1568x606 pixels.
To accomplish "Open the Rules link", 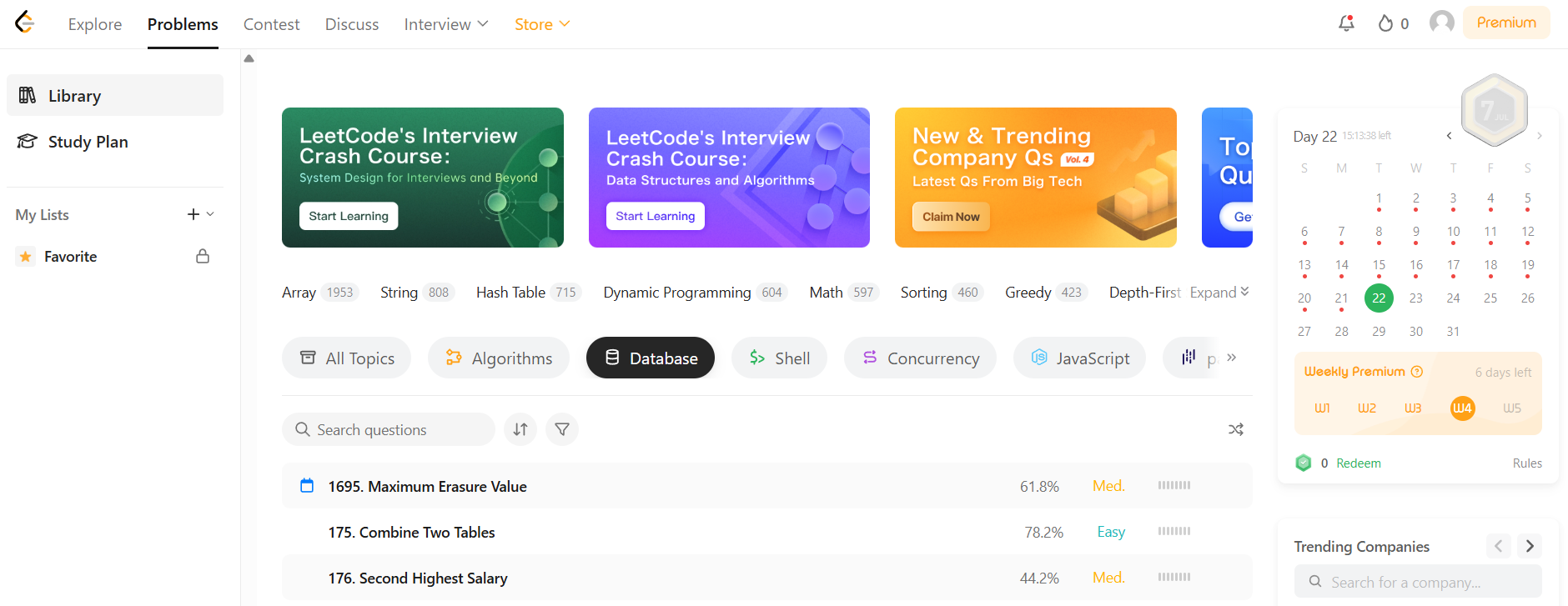I will pos(1527,463).
